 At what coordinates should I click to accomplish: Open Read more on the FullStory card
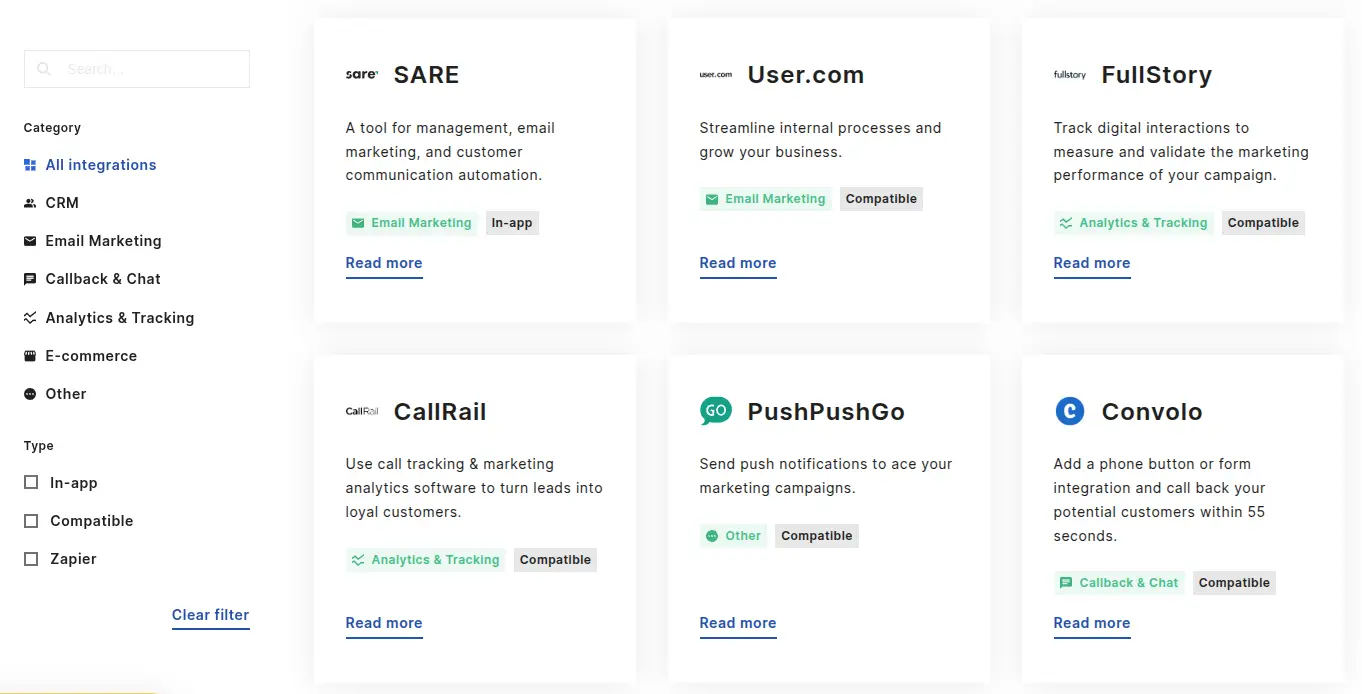pyautogui.click(x=1091, y=263)
